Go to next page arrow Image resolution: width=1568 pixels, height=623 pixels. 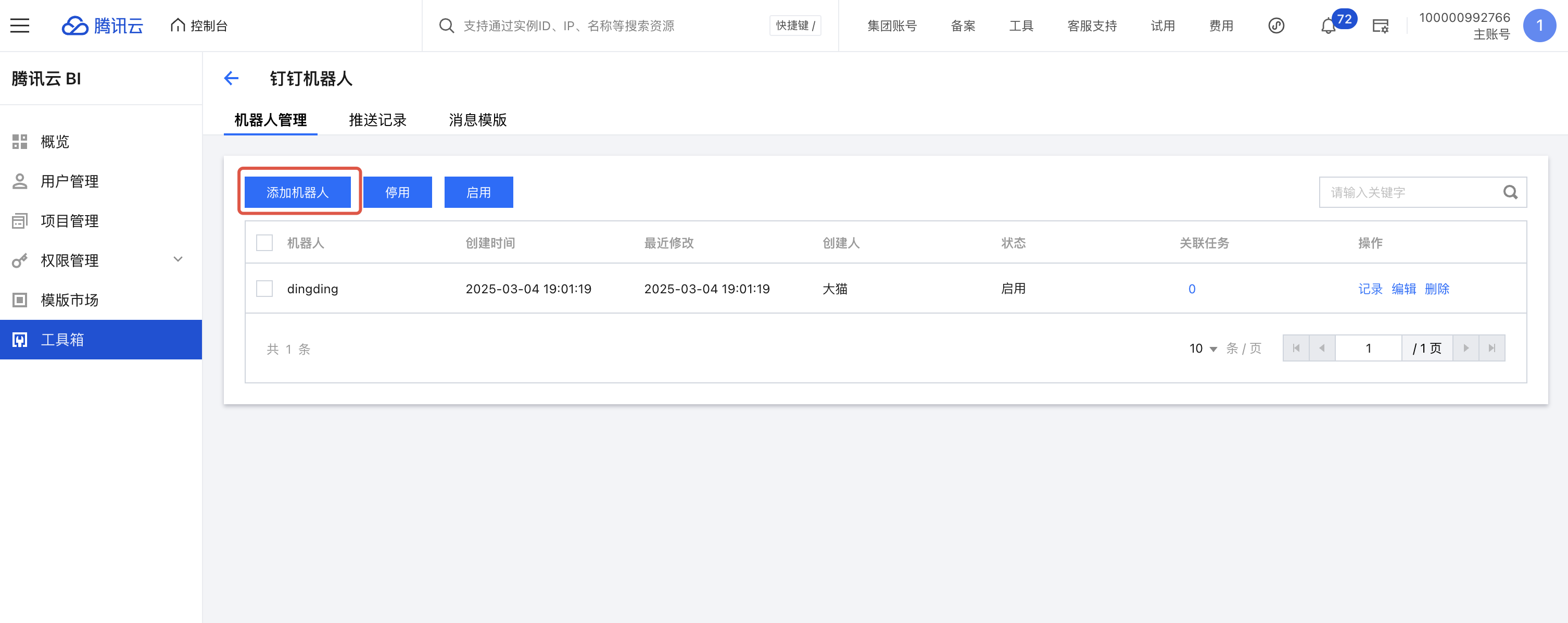[1466, 348]
